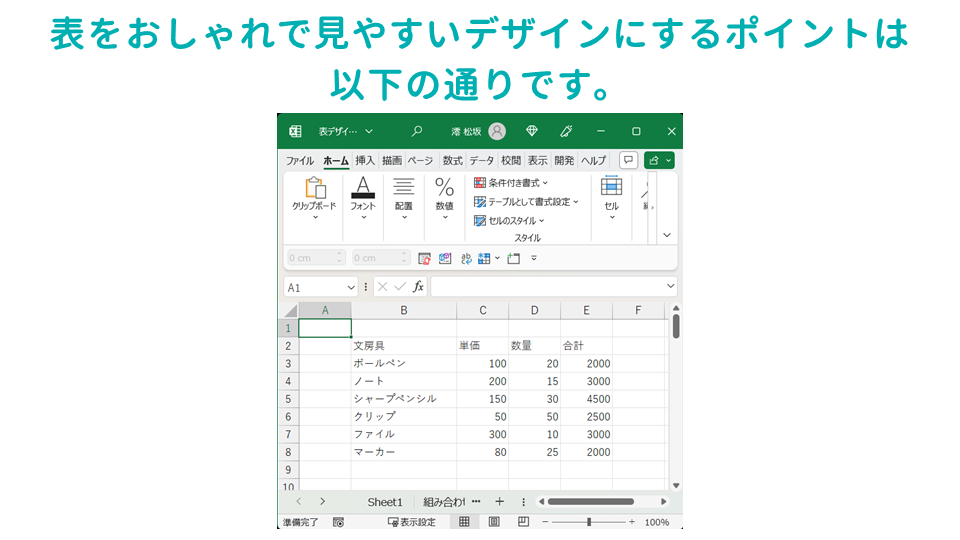Click the enter checkmark in formula bar
Viewport: 960px width, 540px height.
click(x=400, y=287)
